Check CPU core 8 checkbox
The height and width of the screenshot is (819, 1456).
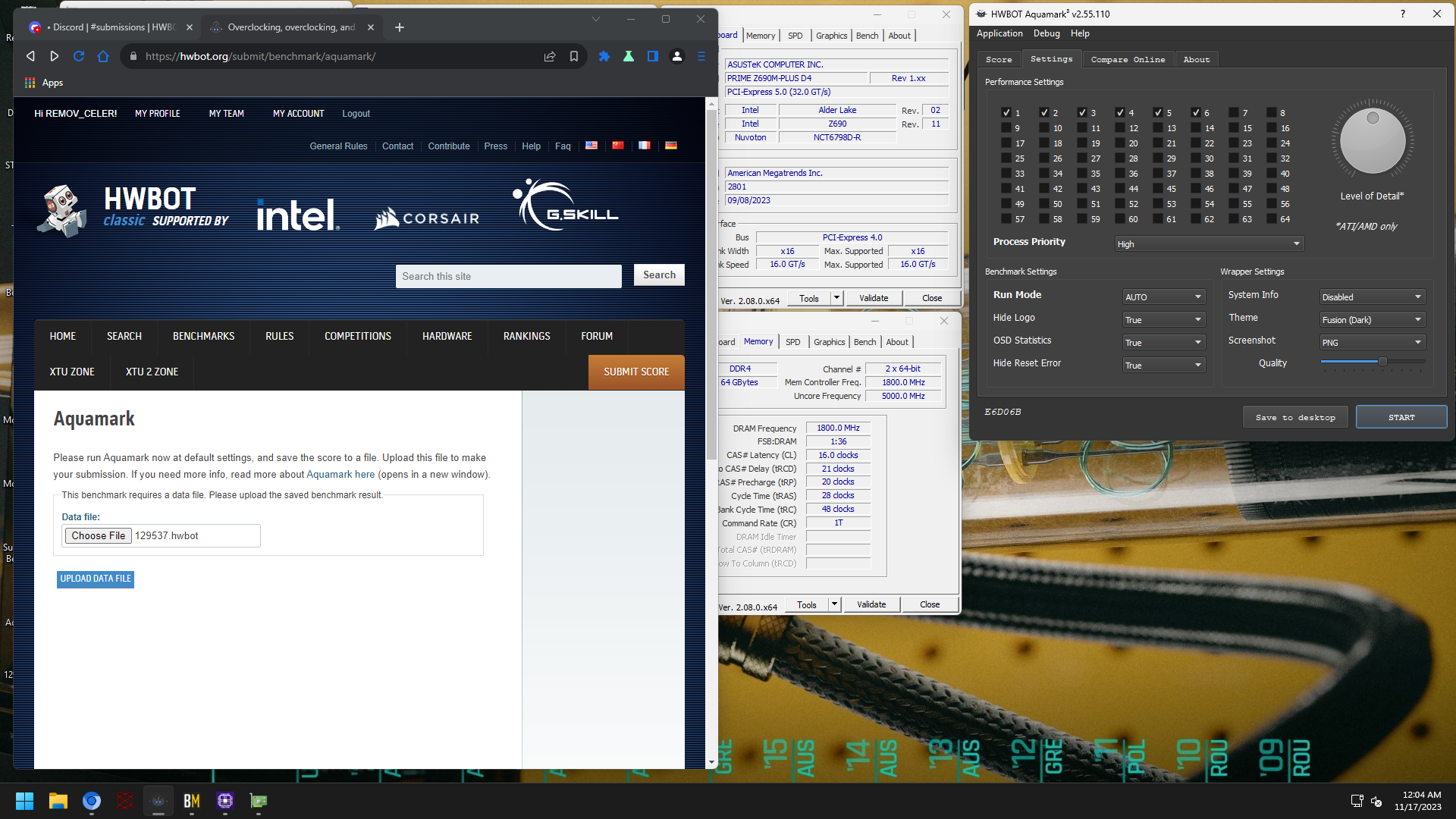click(x=1272, y=112)
